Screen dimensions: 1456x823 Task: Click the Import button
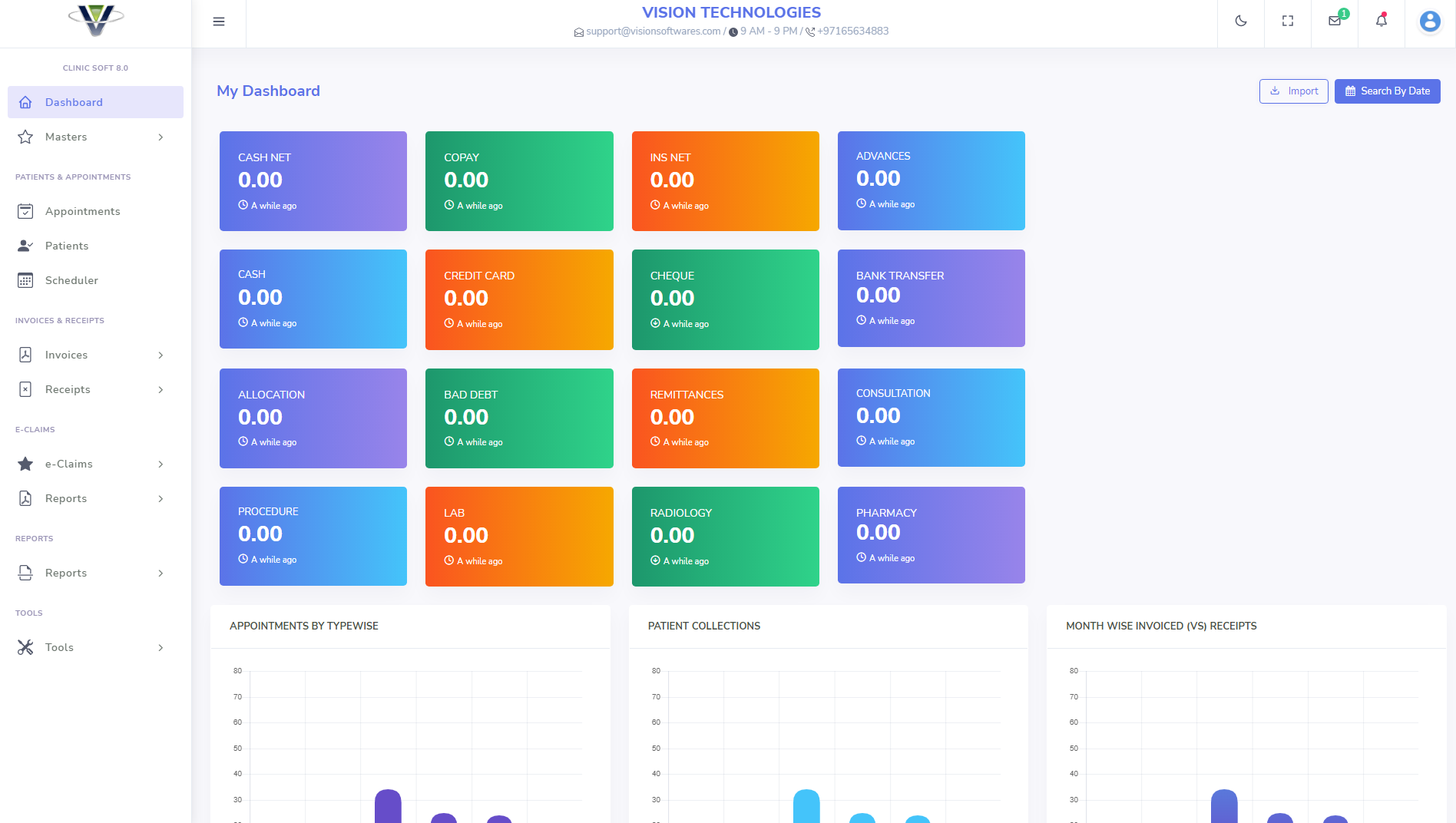click(x=1293, y=91)
